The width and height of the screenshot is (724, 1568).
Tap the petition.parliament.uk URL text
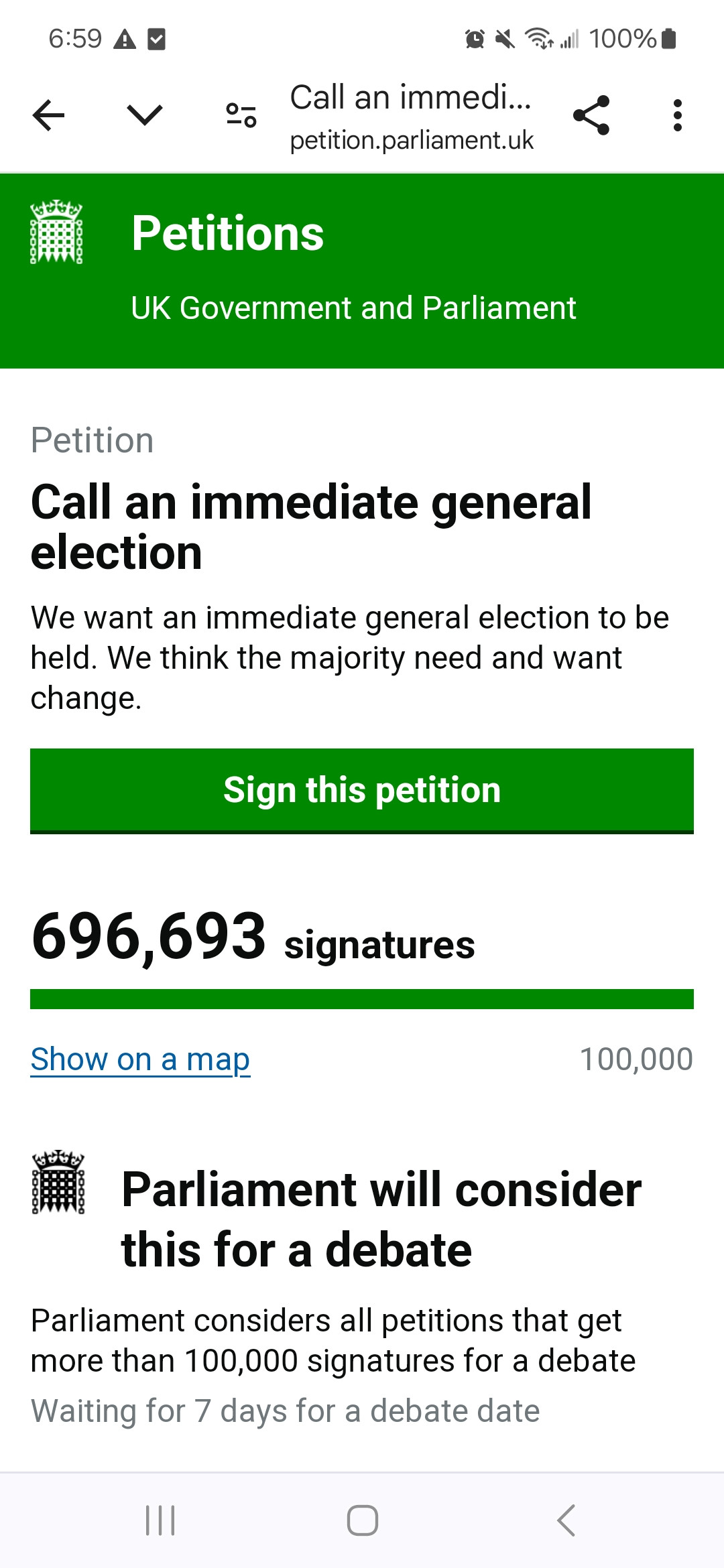click(x=412, y=141)
